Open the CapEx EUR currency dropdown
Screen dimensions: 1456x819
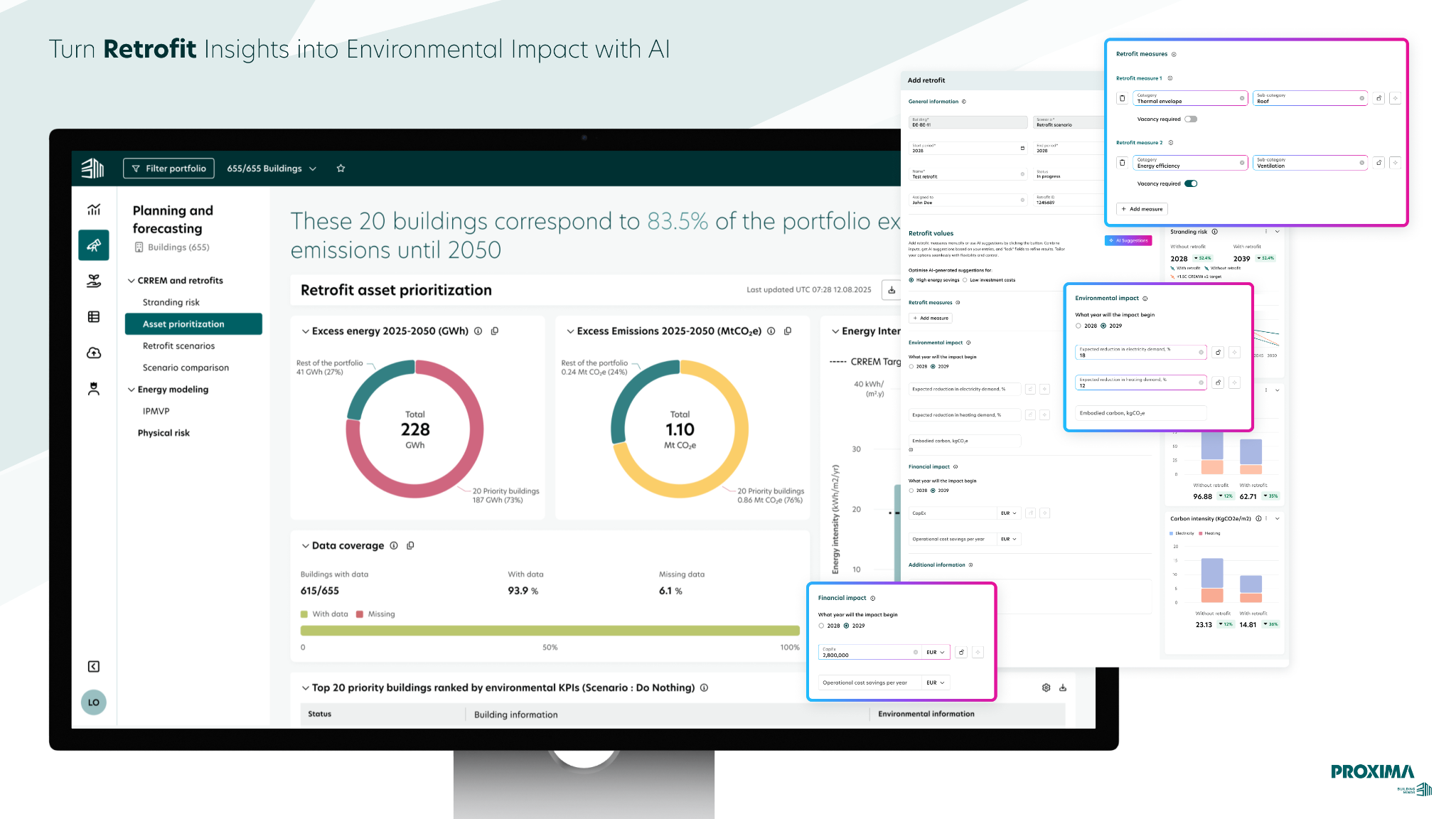tap(936, 652)
